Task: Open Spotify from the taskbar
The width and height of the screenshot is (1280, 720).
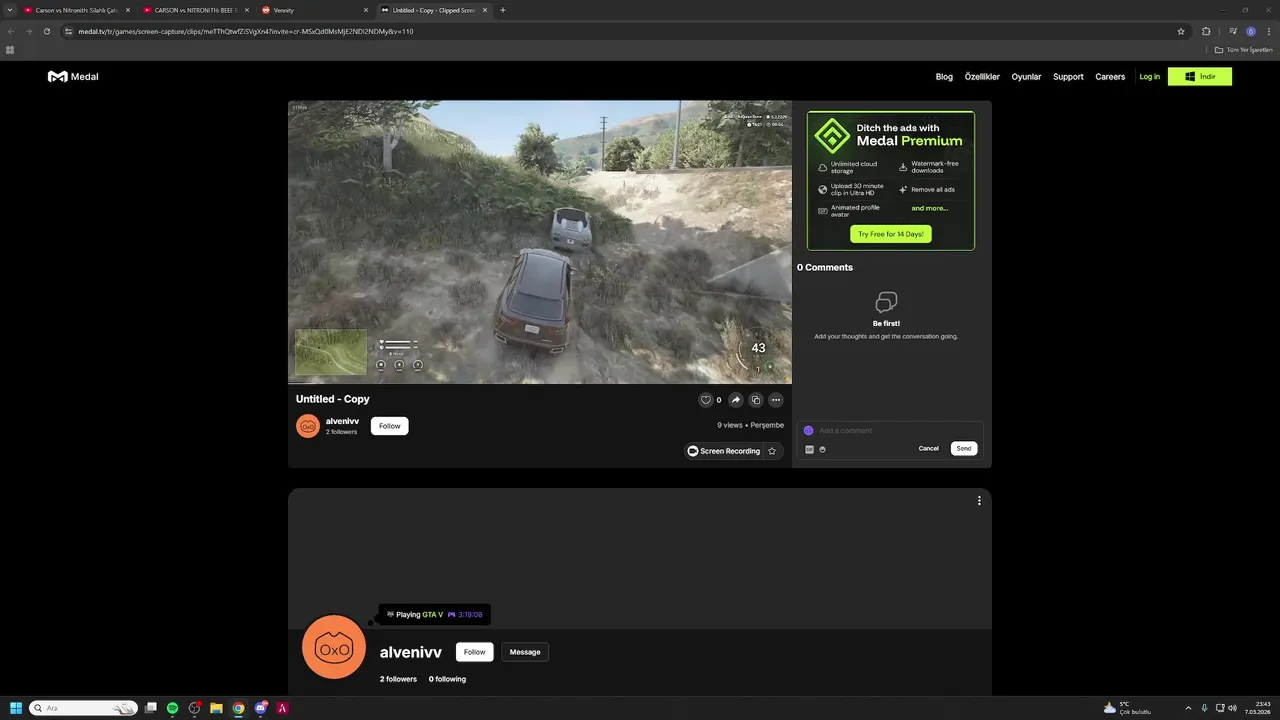Action: (172, 708)
